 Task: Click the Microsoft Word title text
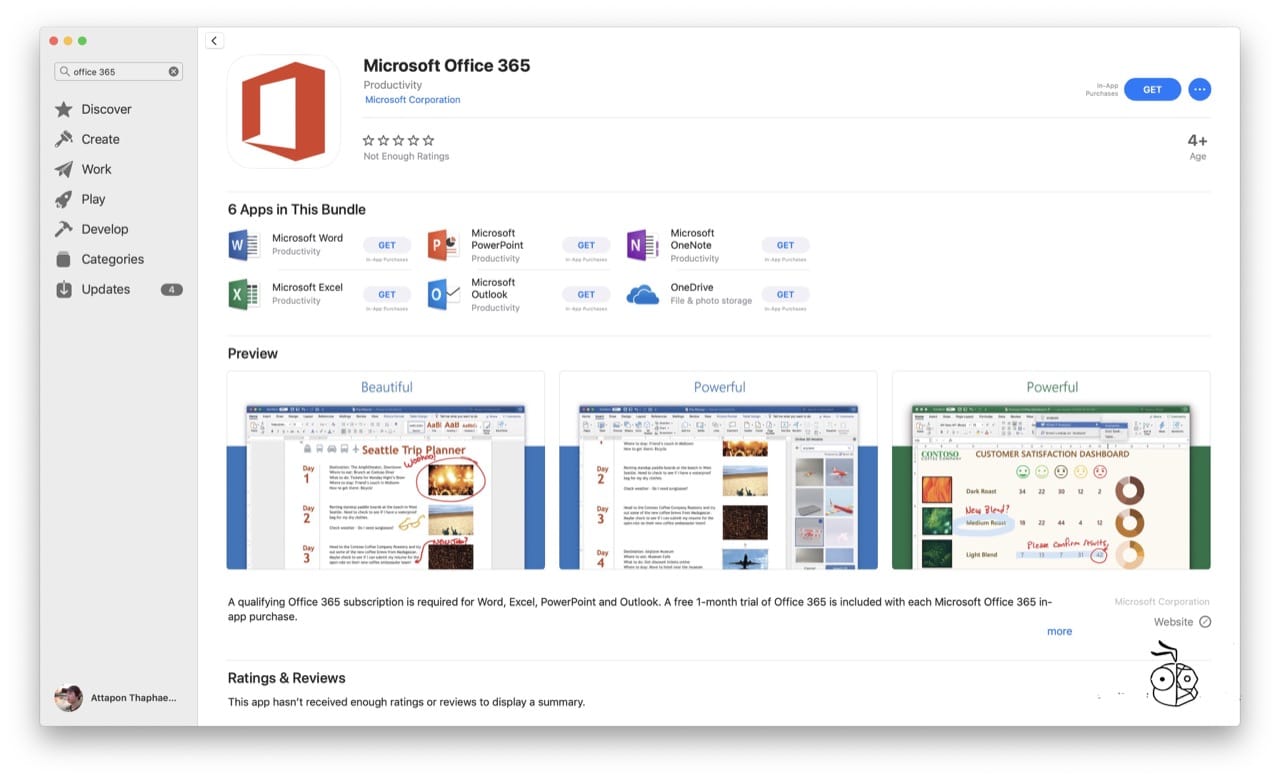307,238
